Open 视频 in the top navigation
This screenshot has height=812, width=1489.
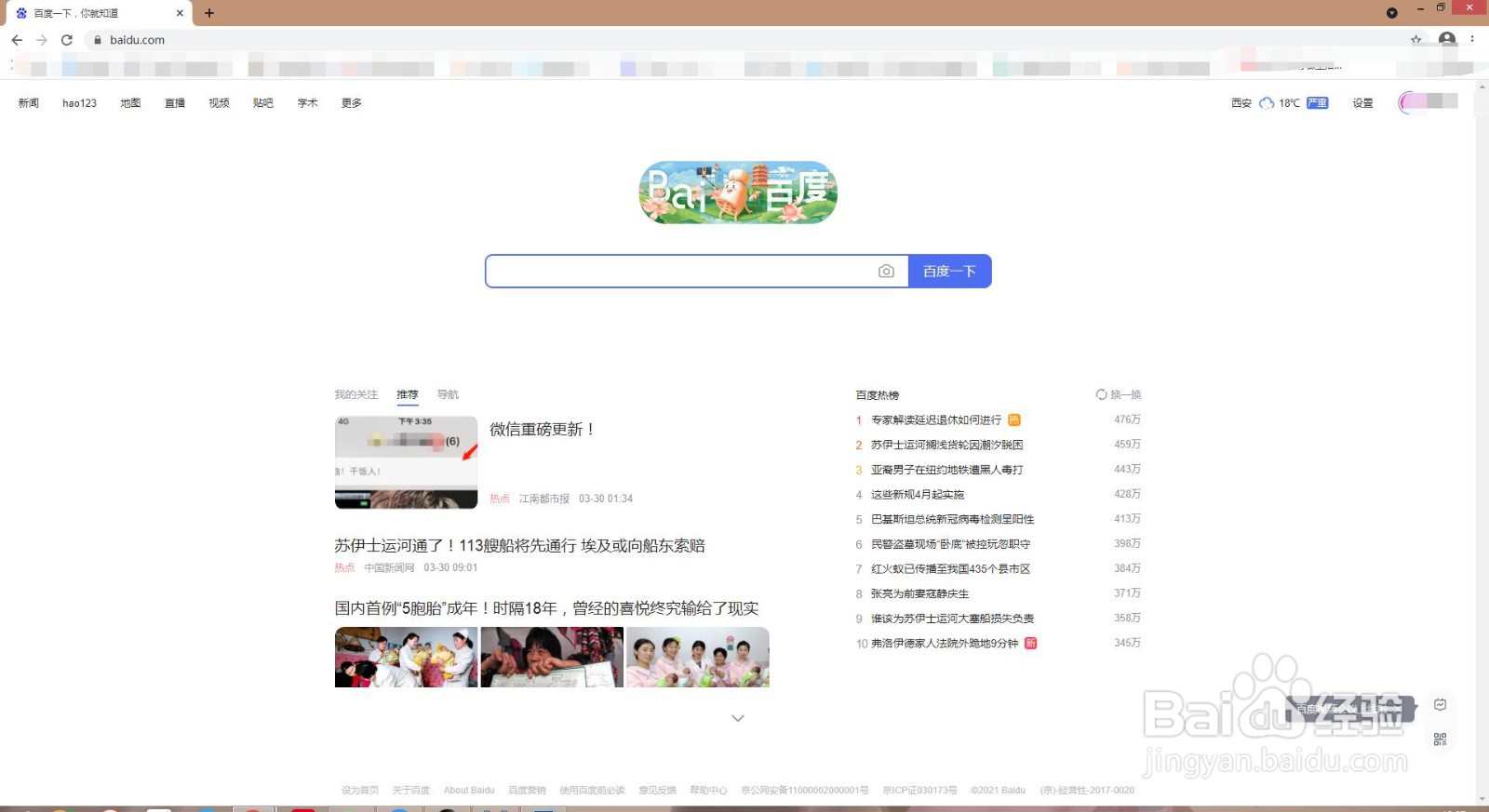pyautogui.click(x=219, y=103)
